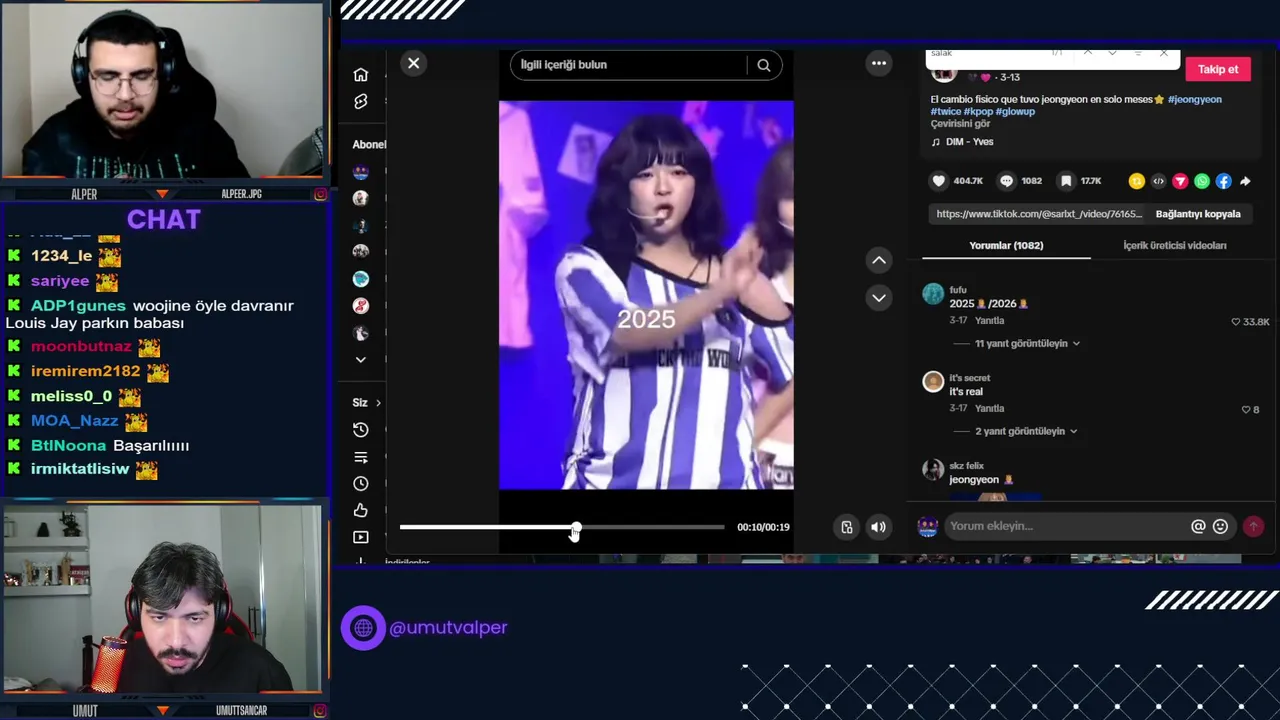Open the emoji picker in comment box
This screenshot has height=720, width=1280.
click(x=1220, y=526)
